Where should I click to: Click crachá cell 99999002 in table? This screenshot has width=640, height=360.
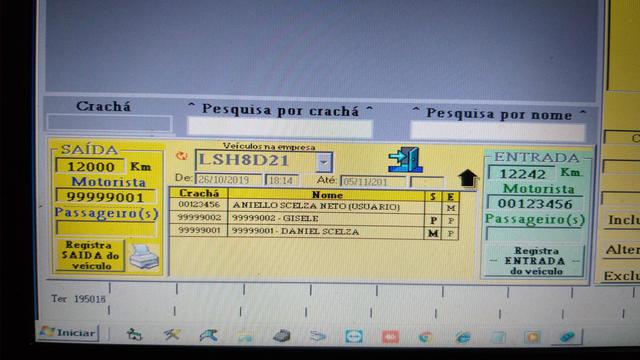point(199,218)
